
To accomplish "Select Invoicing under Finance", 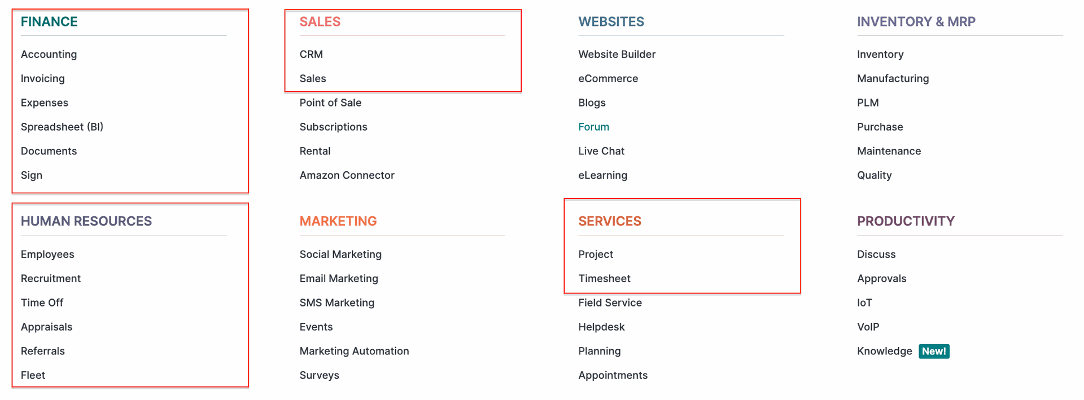I will pyautogui.click(x=43, y=79).
